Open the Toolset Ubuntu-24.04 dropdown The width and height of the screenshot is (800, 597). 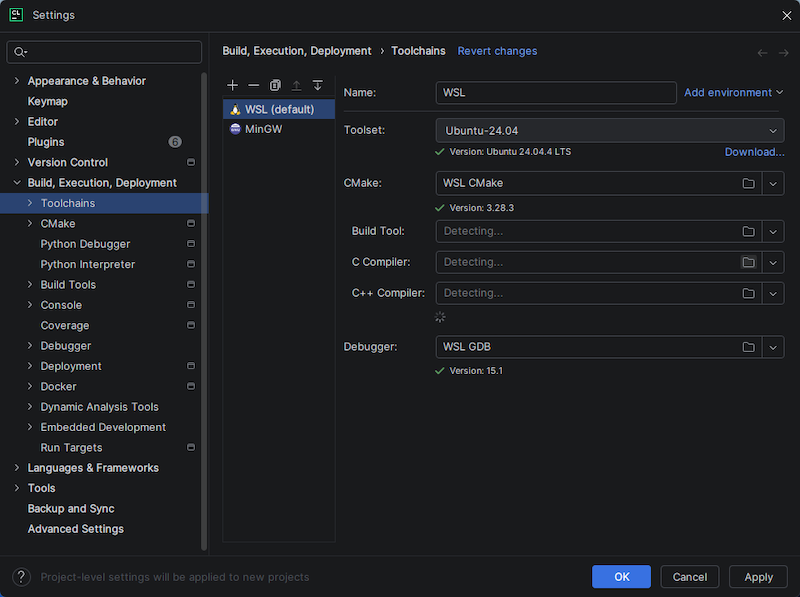[610, 131]
